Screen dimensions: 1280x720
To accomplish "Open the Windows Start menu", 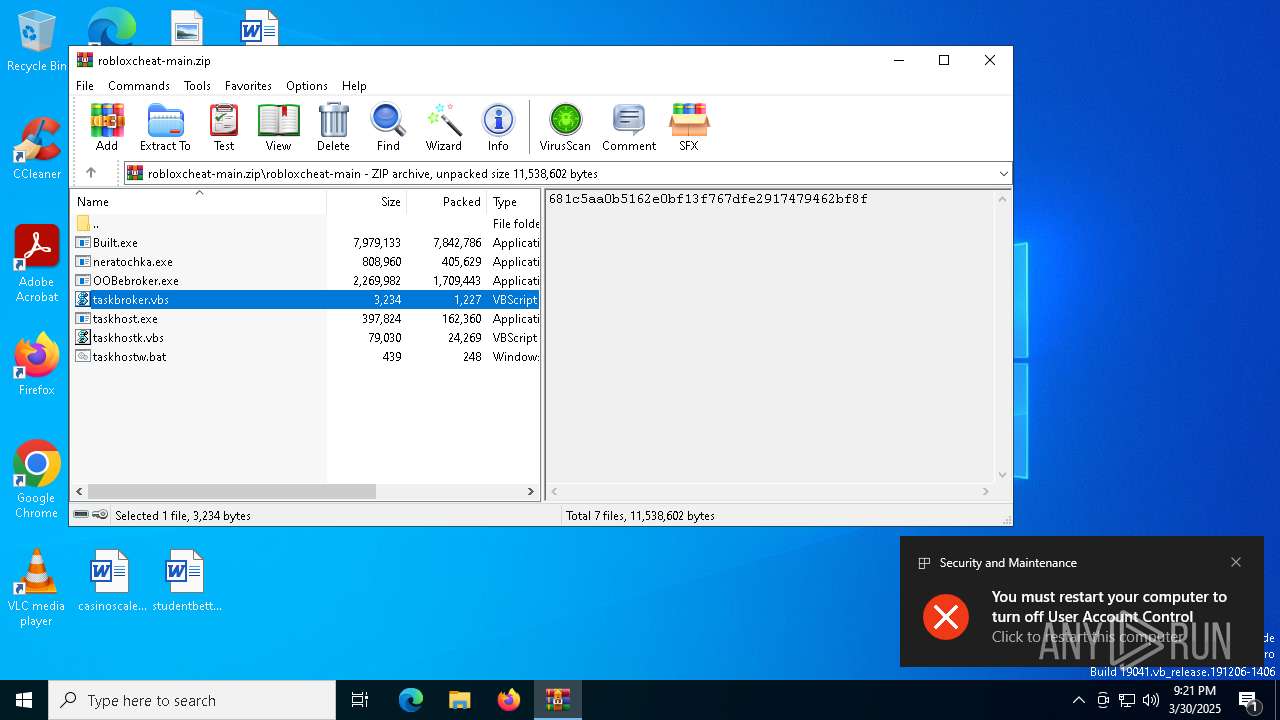I will click(x=24, y=700).
